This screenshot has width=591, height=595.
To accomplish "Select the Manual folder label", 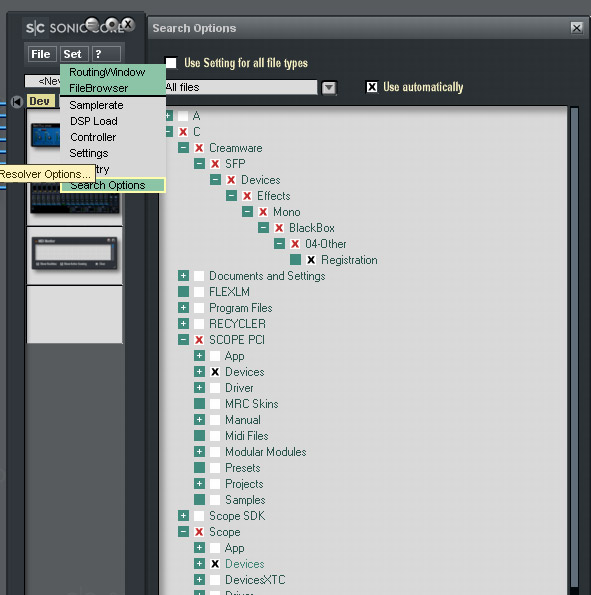I will (x=243, y=420).
